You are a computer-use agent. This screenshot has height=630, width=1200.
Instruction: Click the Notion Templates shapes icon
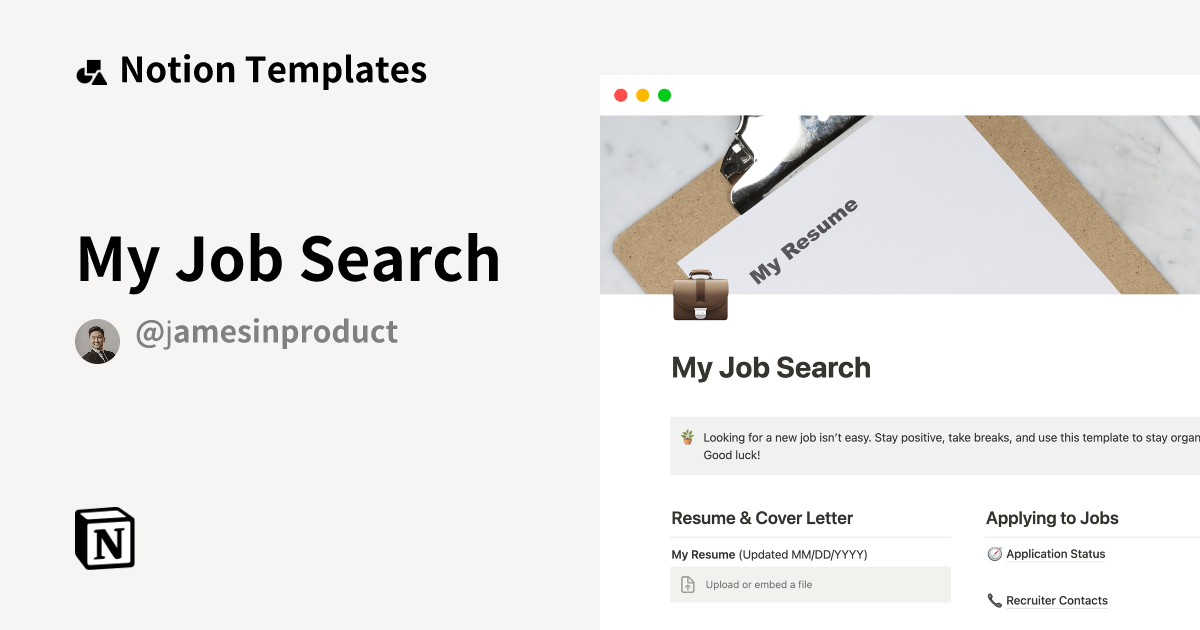pos(91,72)
